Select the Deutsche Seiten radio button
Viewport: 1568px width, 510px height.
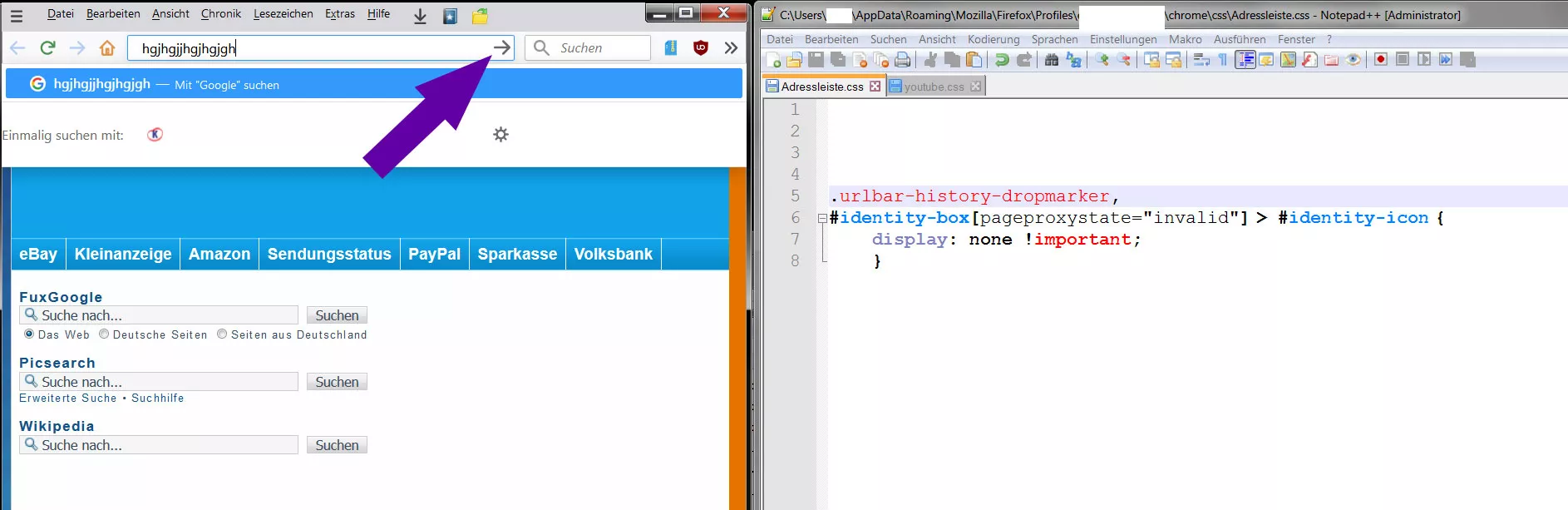point(104,334)
